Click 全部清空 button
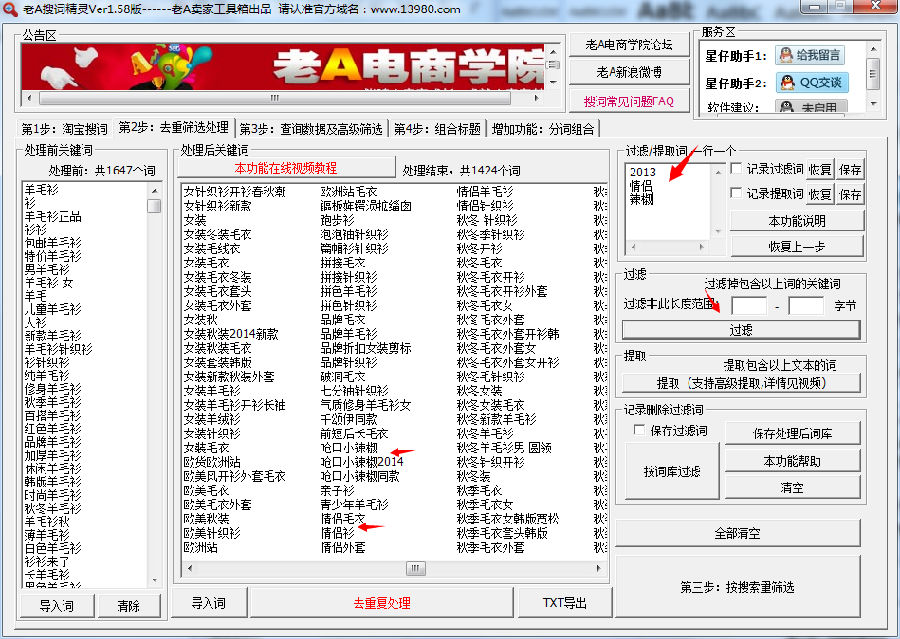 tap(738, 533)
